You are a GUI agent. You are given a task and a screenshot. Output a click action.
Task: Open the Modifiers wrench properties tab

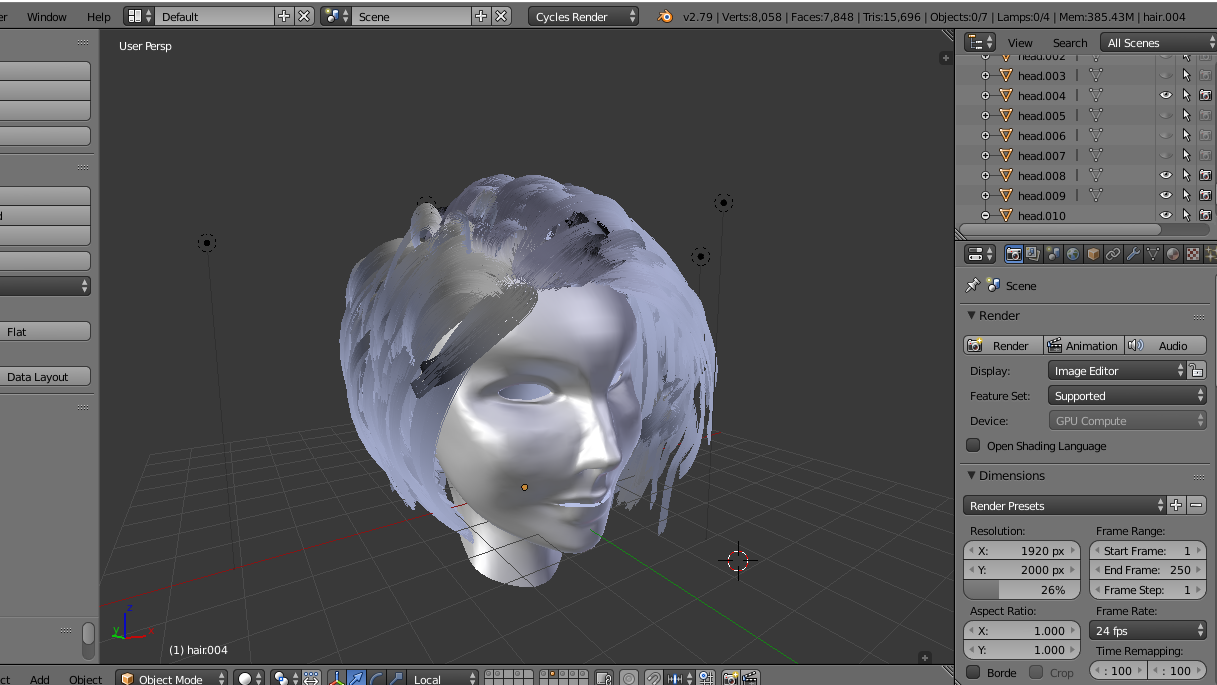tap(1133, 255)
